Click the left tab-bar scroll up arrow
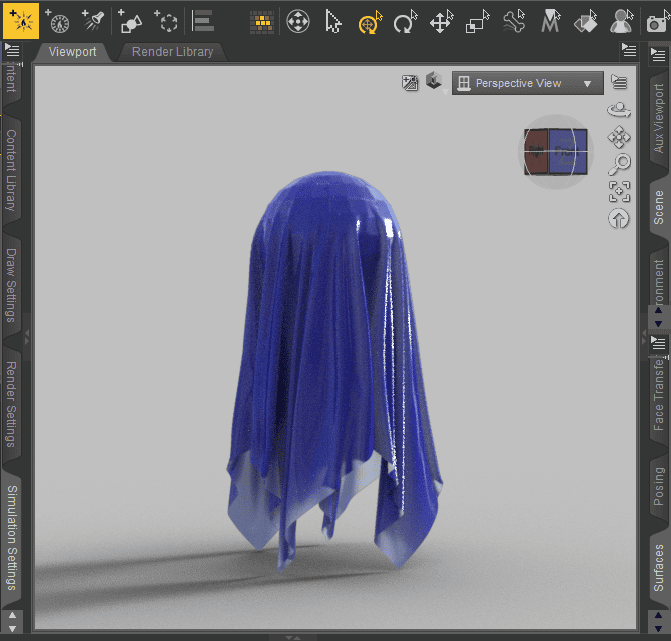 coord(12,615)
